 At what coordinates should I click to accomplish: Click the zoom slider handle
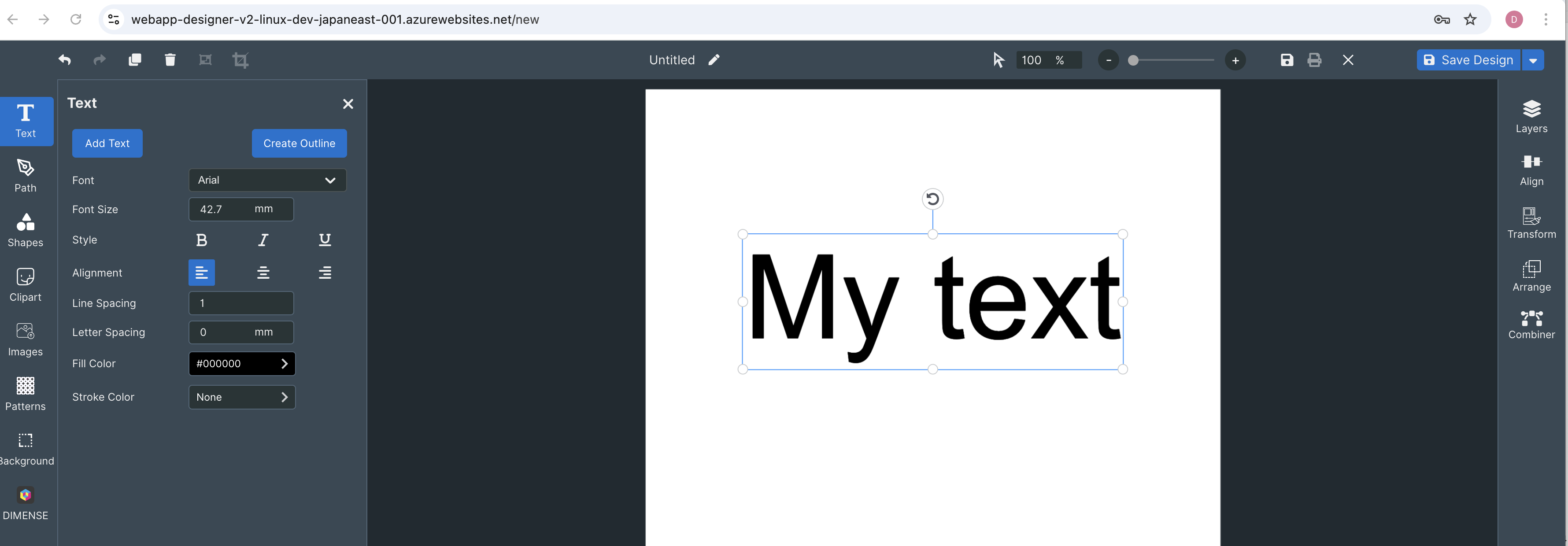[1133, 60]
